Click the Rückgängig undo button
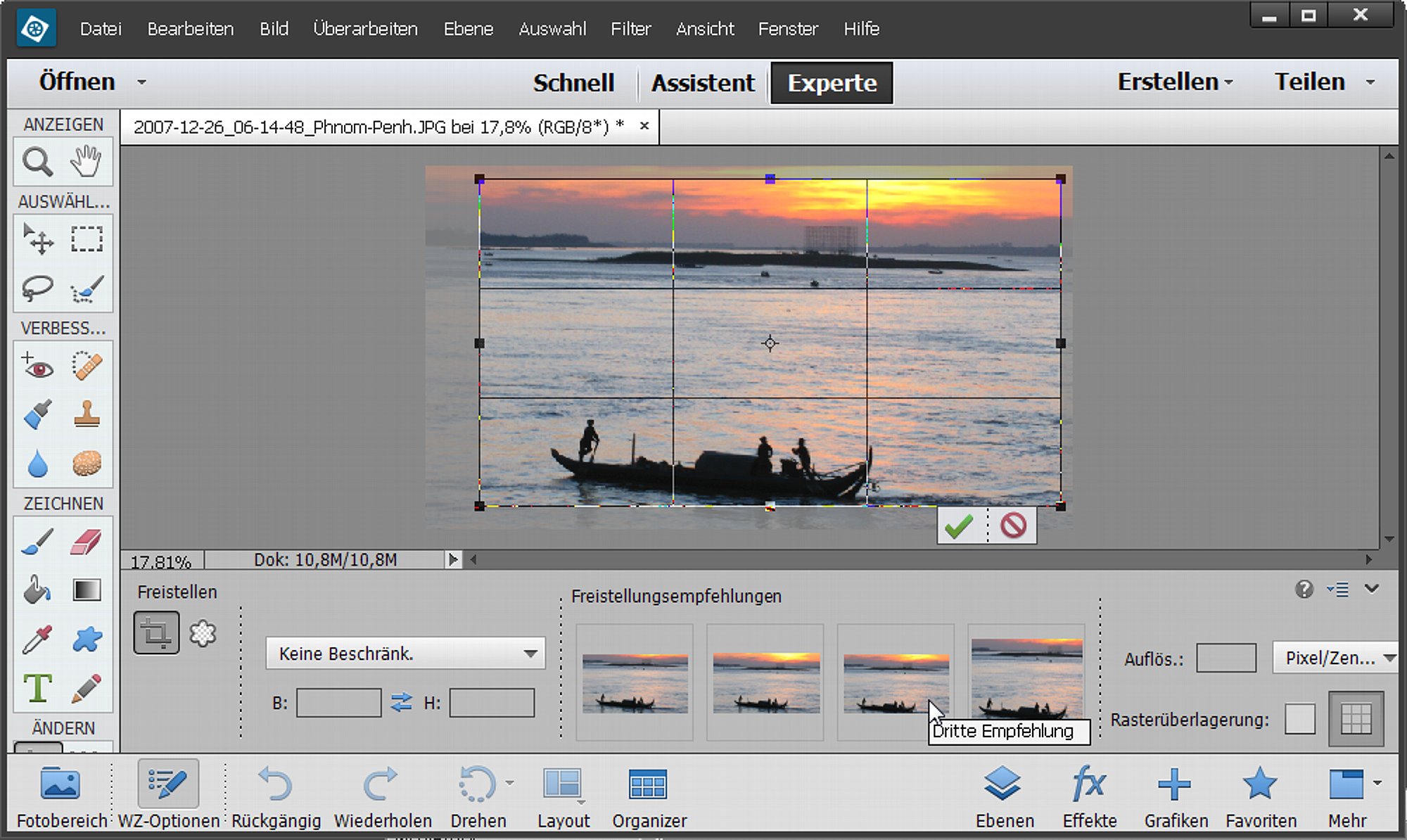 tap(276, 796)
